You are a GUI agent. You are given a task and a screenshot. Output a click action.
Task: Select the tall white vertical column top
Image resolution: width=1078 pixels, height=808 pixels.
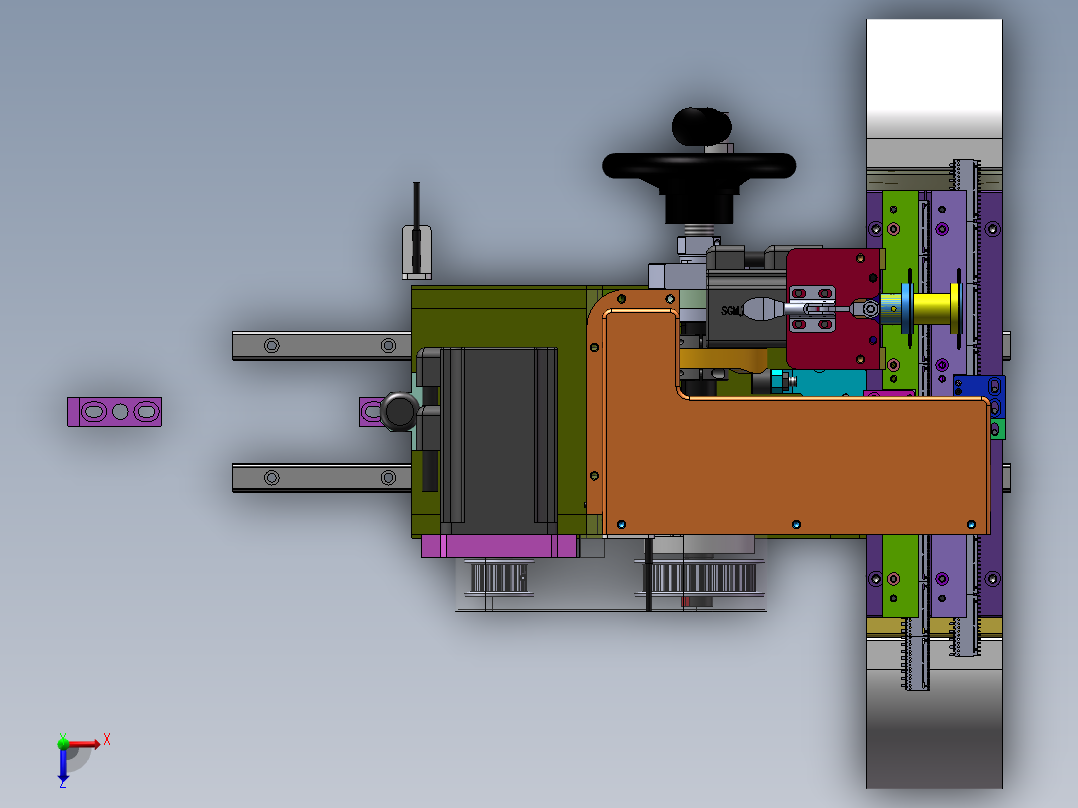[934, 78]
